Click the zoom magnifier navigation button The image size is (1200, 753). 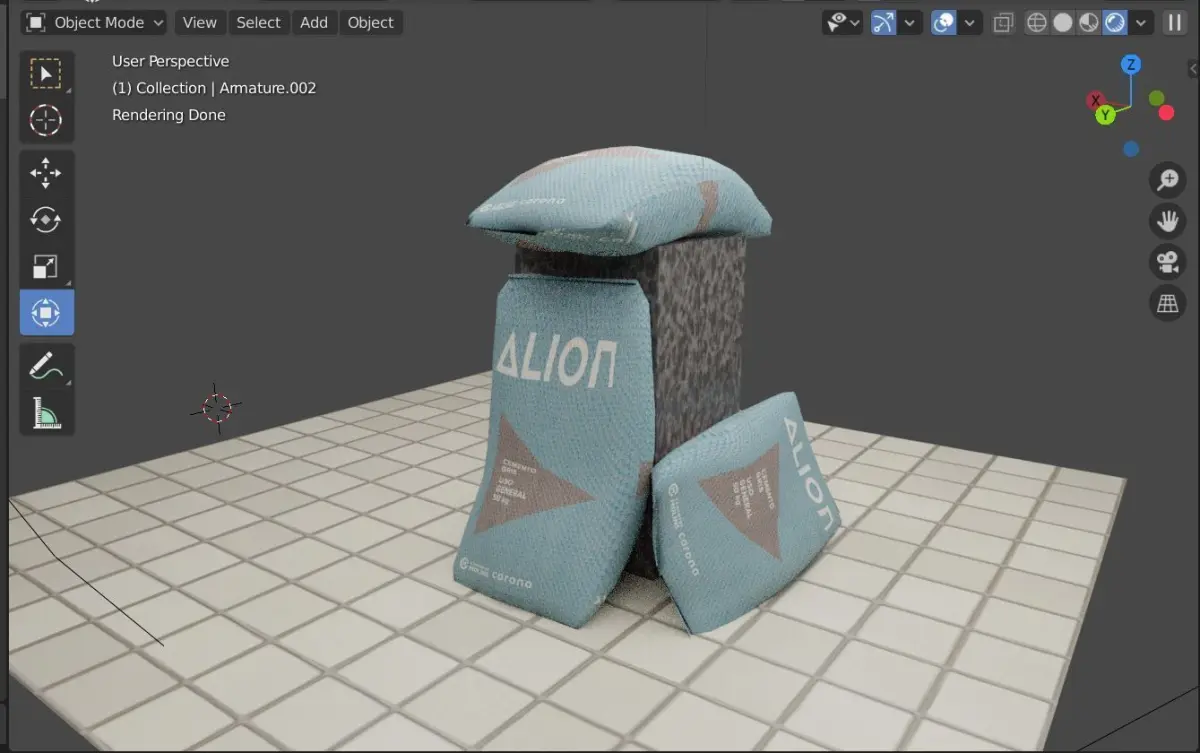coord(1167,180)
